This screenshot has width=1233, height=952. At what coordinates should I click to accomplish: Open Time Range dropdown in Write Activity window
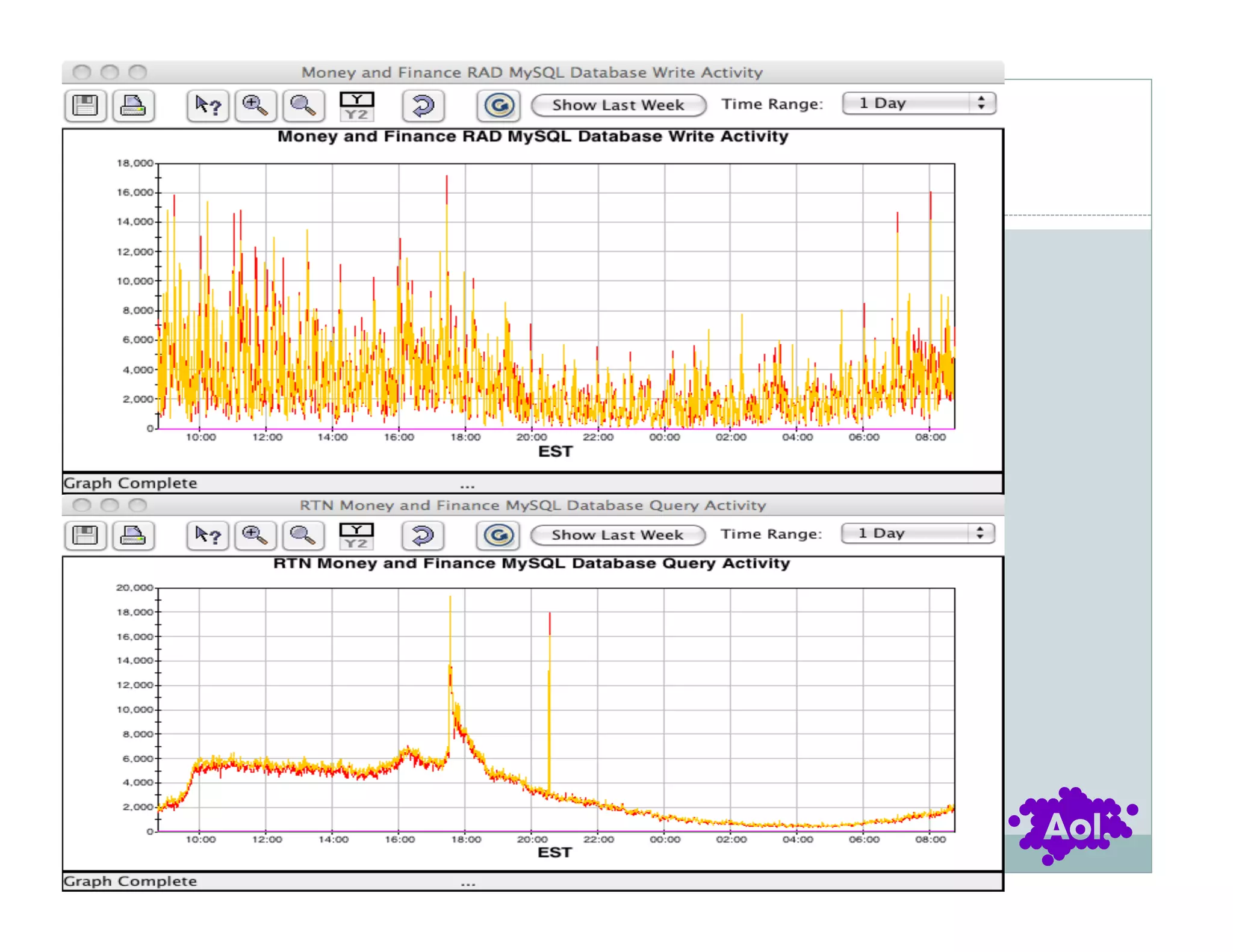(x=919, y=103)
